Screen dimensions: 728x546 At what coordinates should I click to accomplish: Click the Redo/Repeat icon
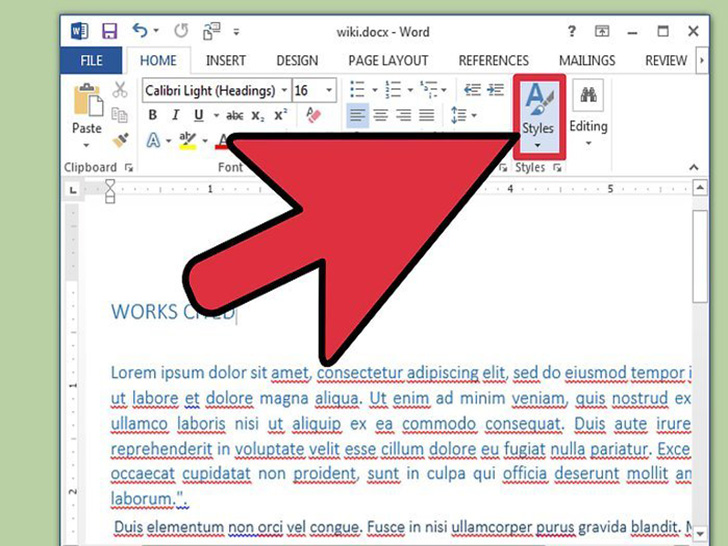click(x=181, y=31)
